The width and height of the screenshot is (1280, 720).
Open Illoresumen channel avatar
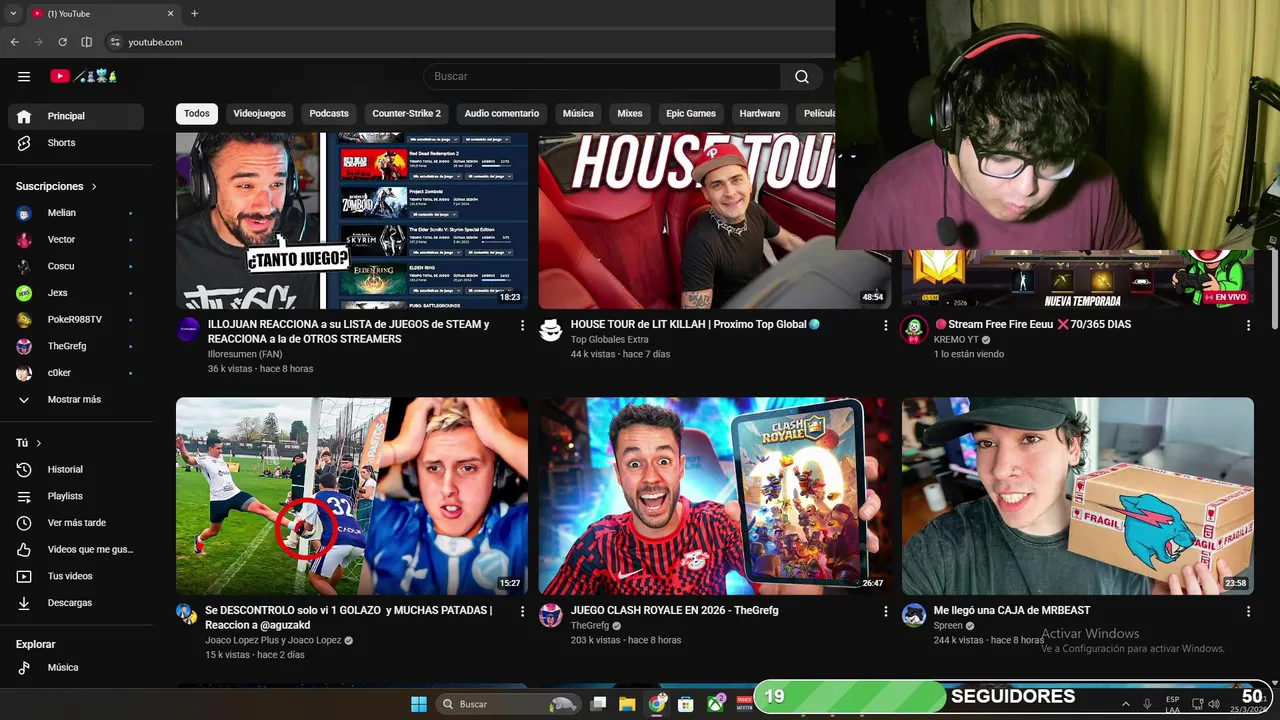(x=188, y=330)
